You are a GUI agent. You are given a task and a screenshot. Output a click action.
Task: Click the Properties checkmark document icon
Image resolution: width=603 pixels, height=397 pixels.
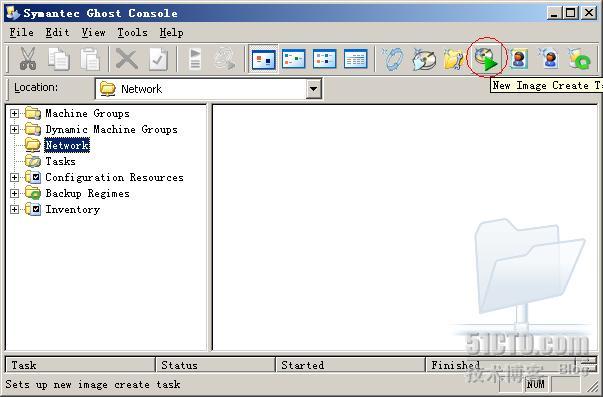158,59
